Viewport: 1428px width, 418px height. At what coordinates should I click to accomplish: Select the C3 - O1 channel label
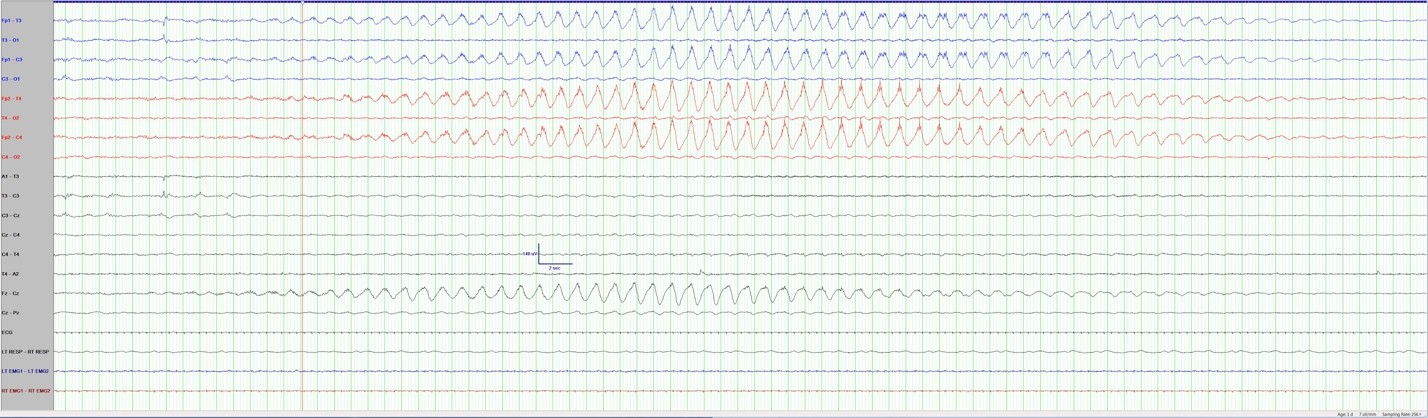tap(11, 79)
